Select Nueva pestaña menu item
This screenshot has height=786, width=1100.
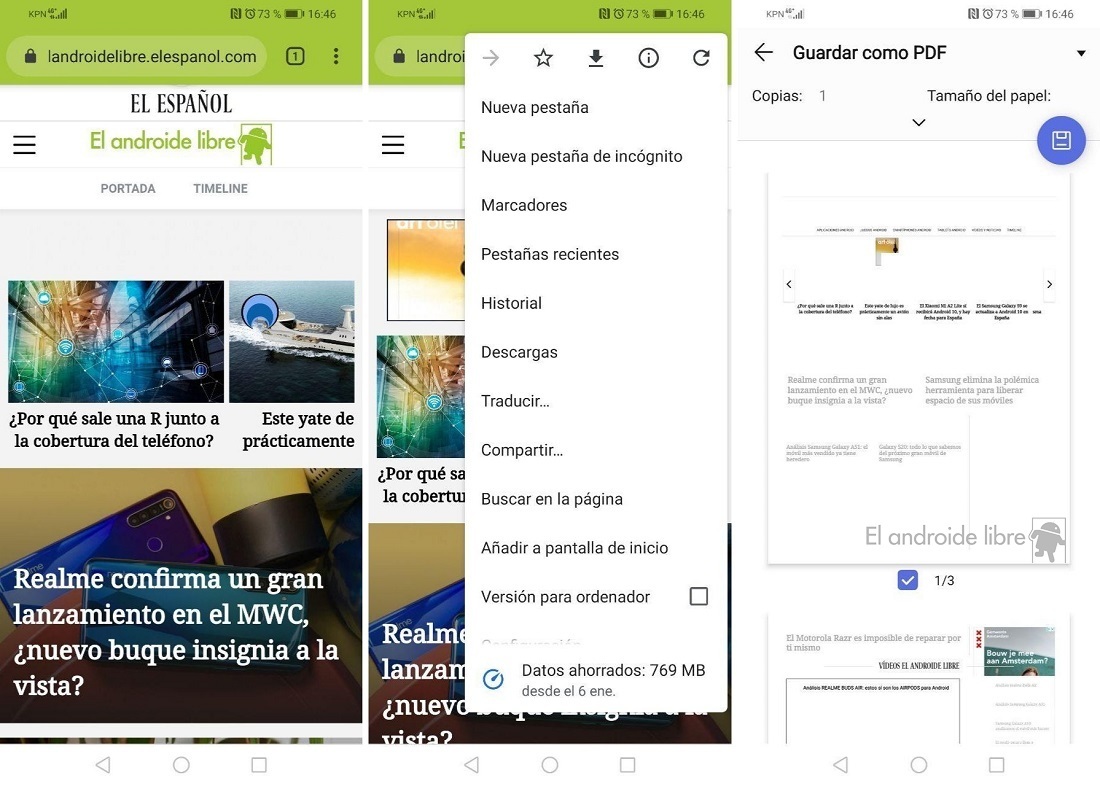click(595, 107)
